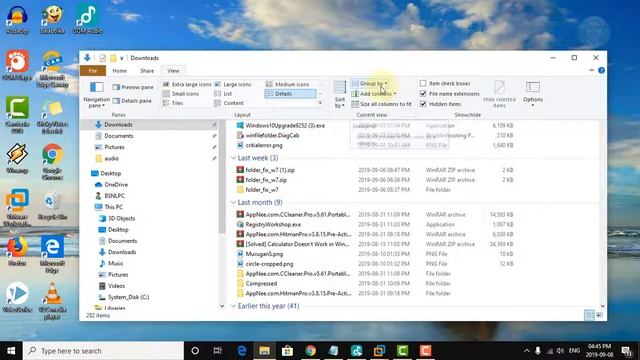Select Downloads in Quick access
Screen dimensions: 640x360
pyautogui.click(x=118, y=124)
